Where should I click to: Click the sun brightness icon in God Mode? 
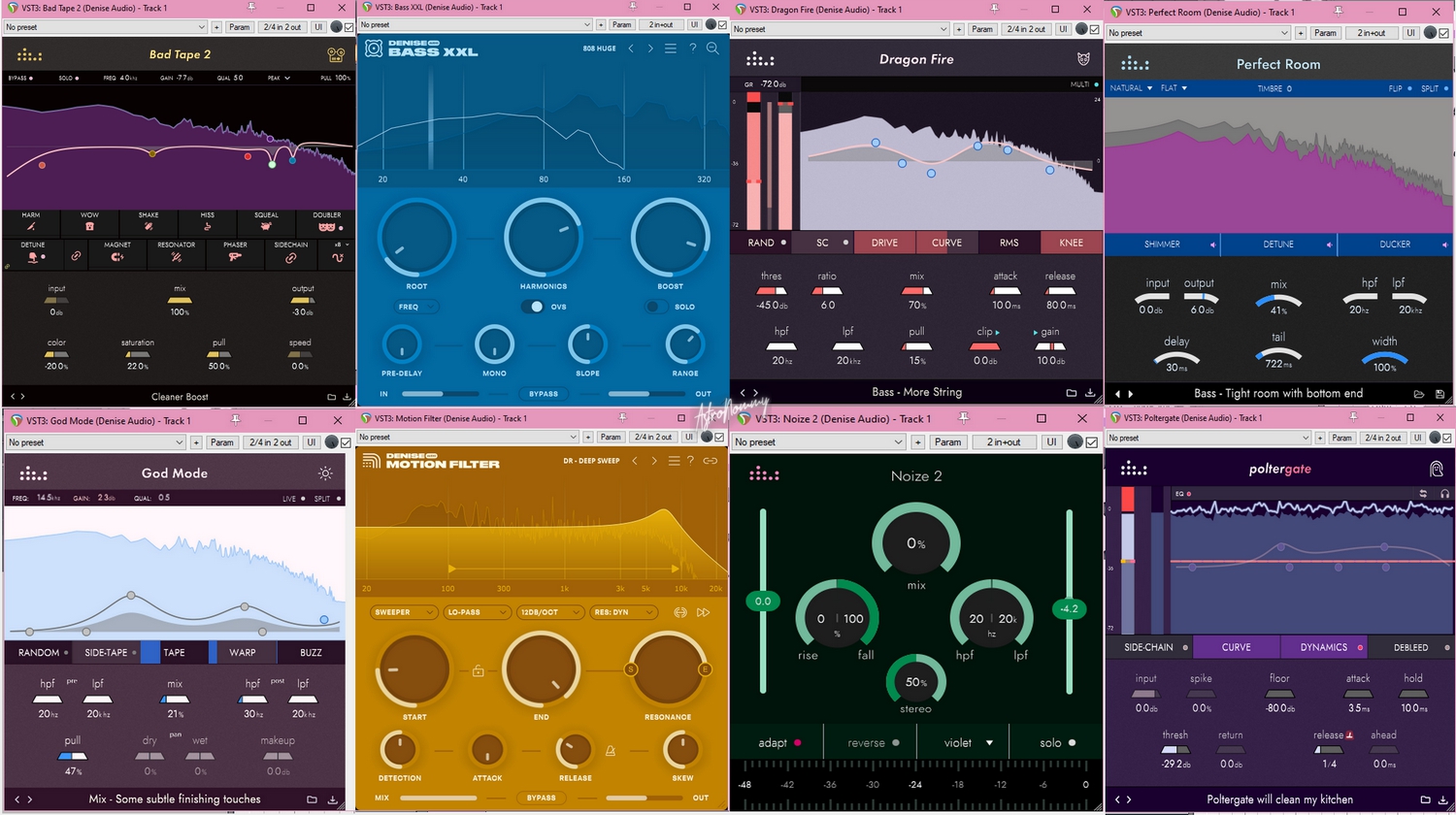325,473
